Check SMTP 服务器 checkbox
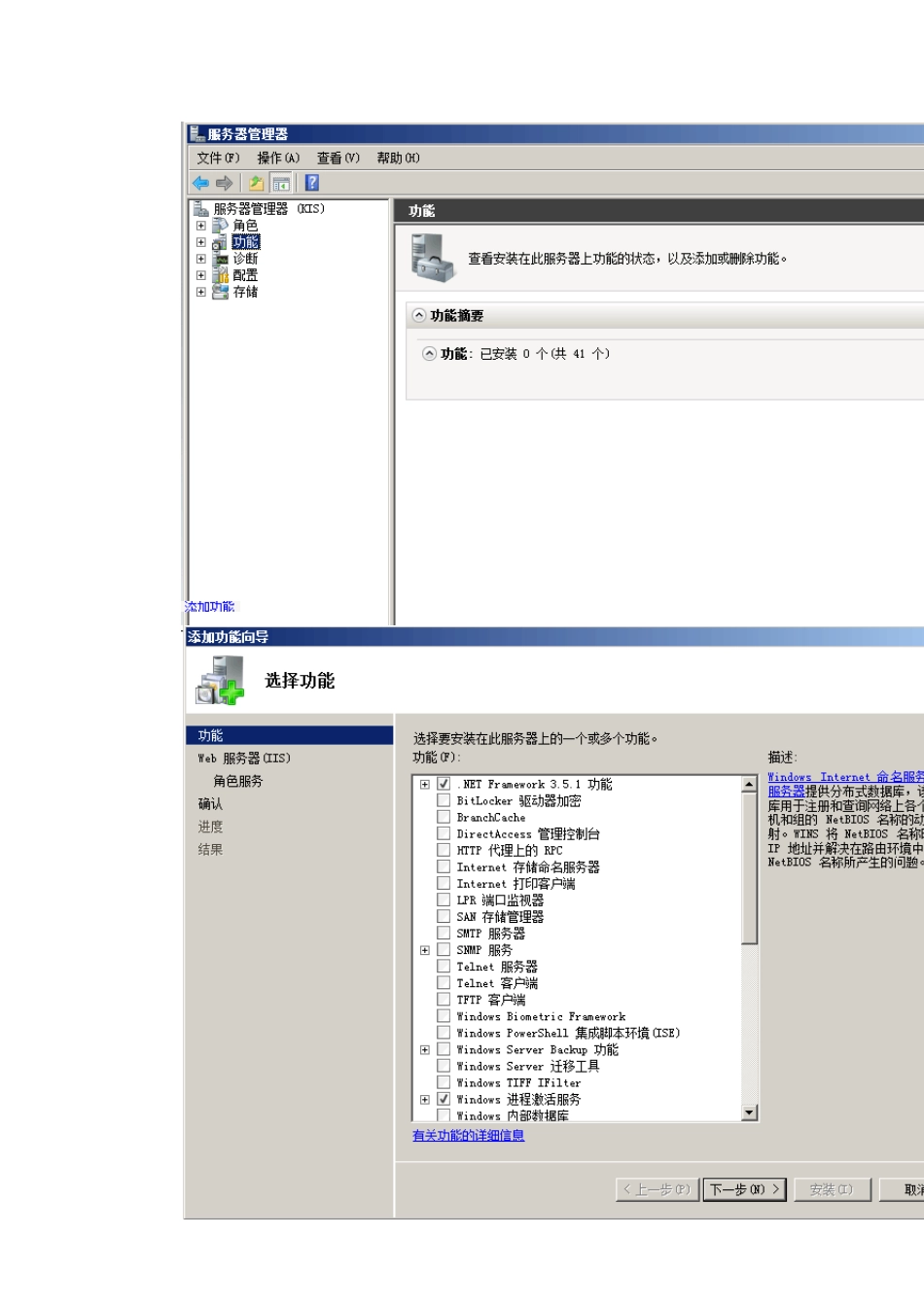924x1307 pixels. (x=444, y=933)
